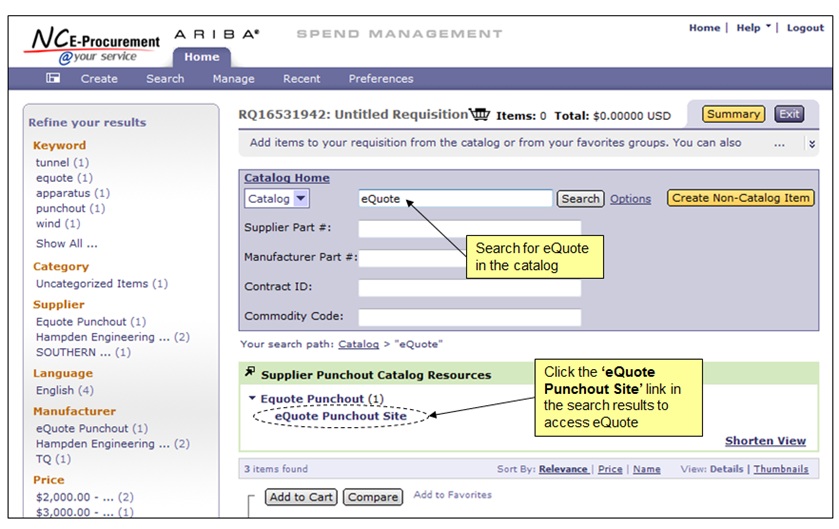Collapse the instruction banner with double chevron

[811, 143]
